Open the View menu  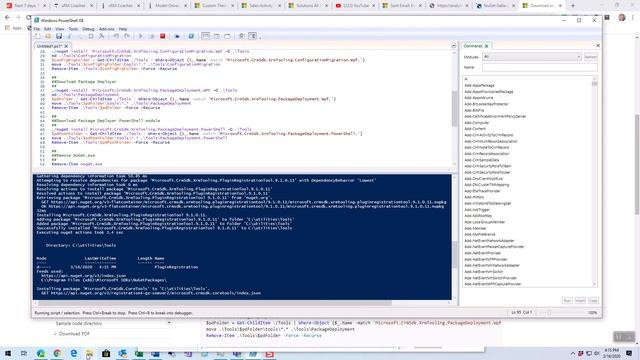pyautogui.click(x=60, y=29)
